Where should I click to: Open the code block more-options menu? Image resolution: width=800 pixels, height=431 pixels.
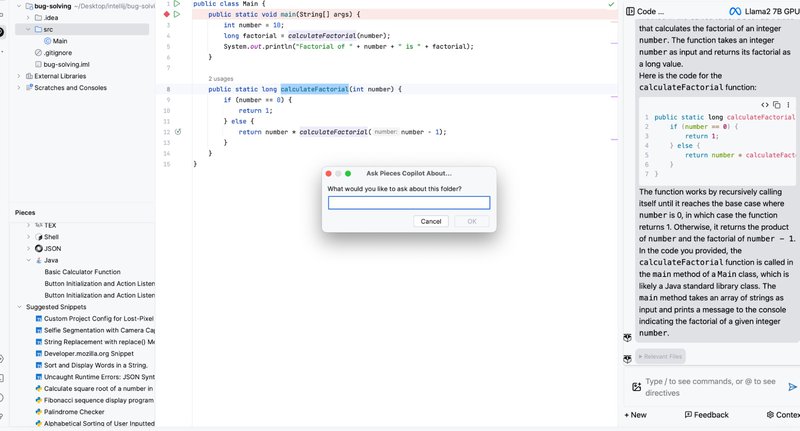pyautogui.click(x=788, y=105)
